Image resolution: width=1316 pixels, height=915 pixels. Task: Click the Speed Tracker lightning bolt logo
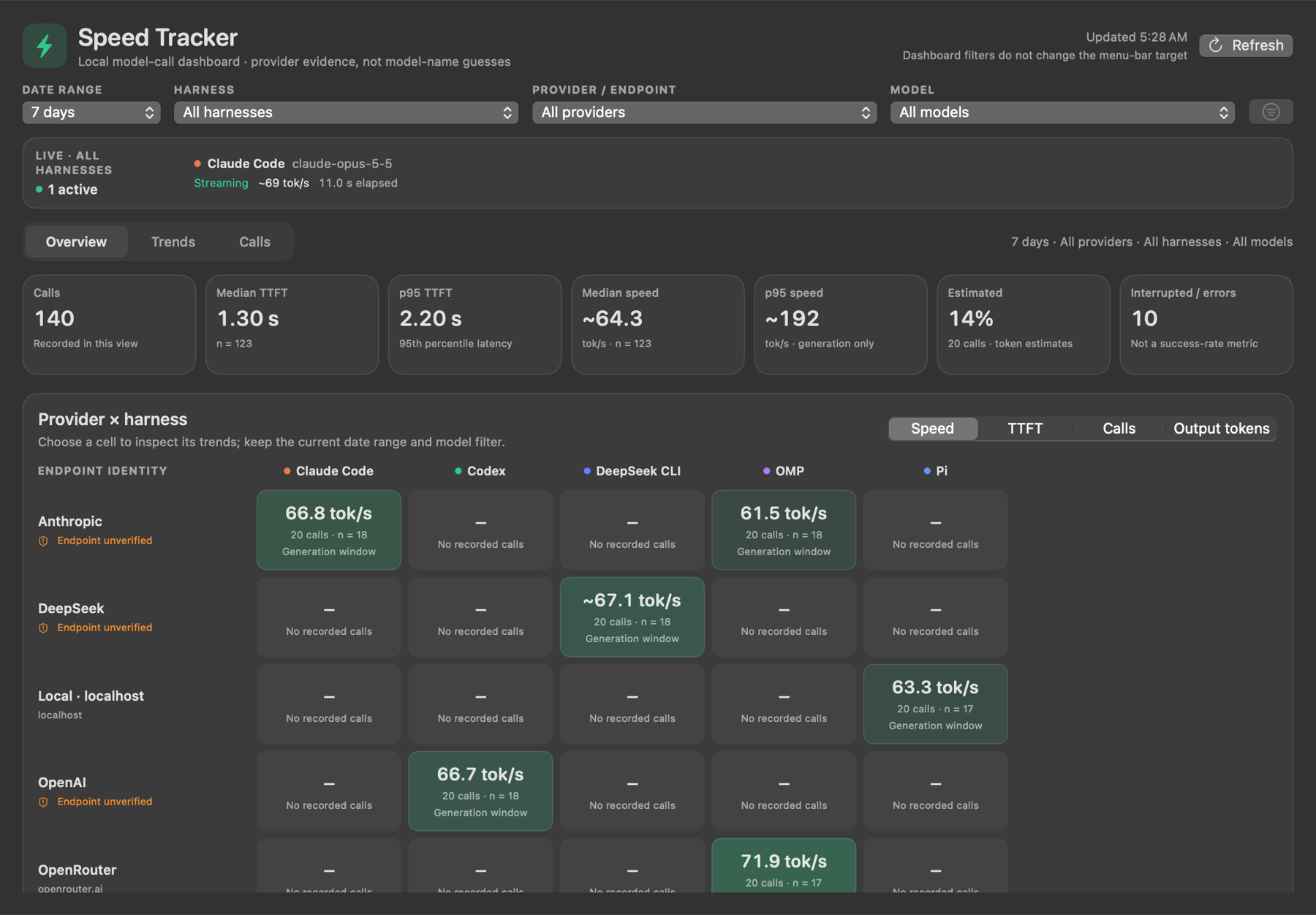pos(45,45)
